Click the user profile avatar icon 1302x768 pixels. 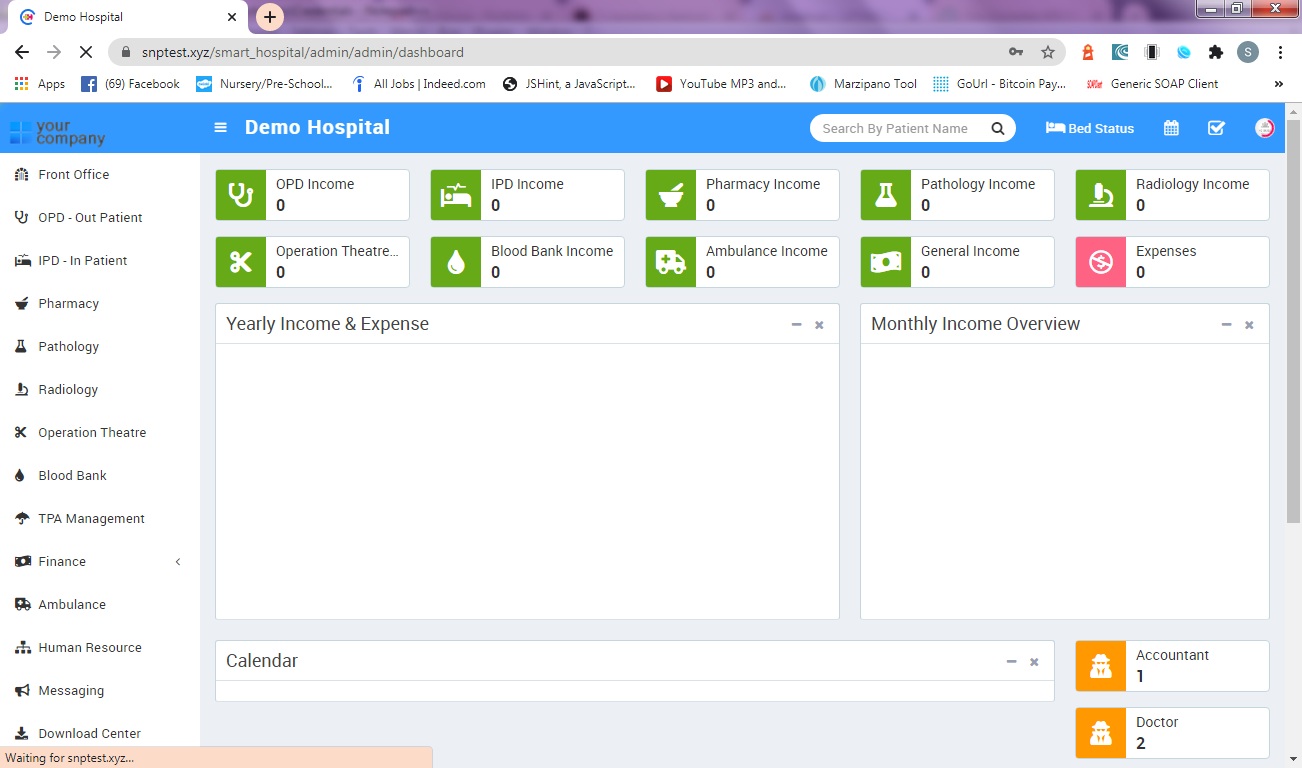pyautogui.click(x=1264, y=128)
